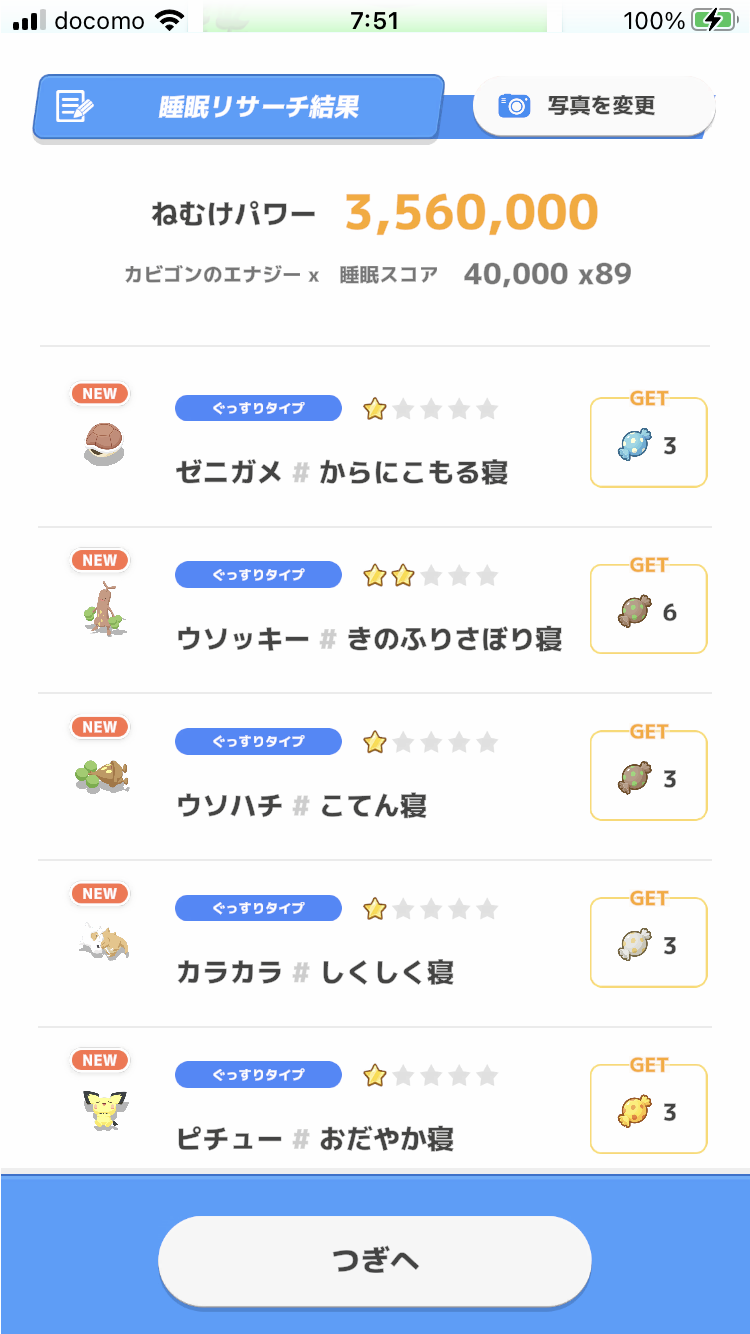Select the ゼニガメ shell sleep sprite
The image size is (750, 1334).
tap(101, 443)
